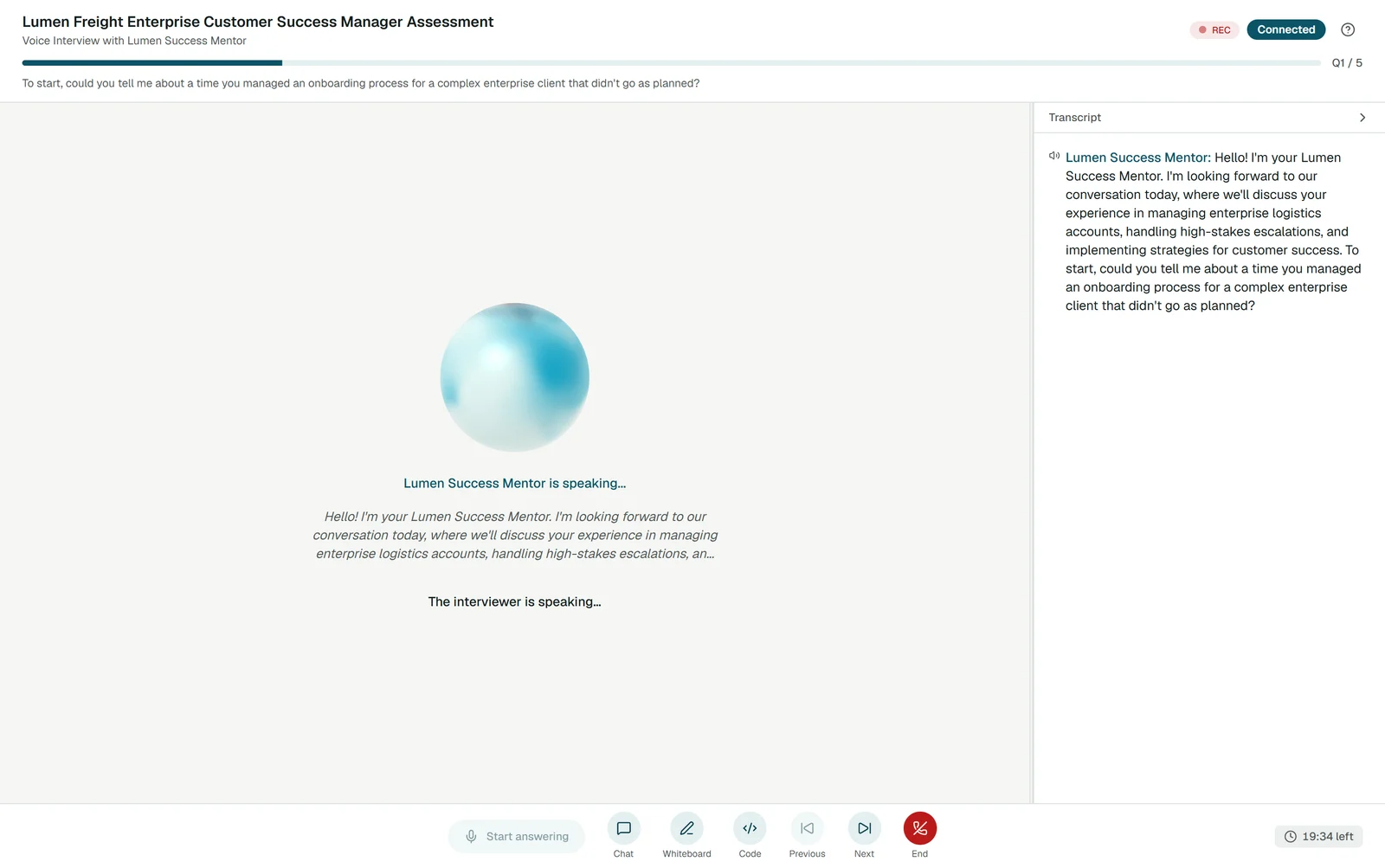This screenshot has height=868, width=1385.
Task: Click Start answering microphone button
Action: coord(517,836)
